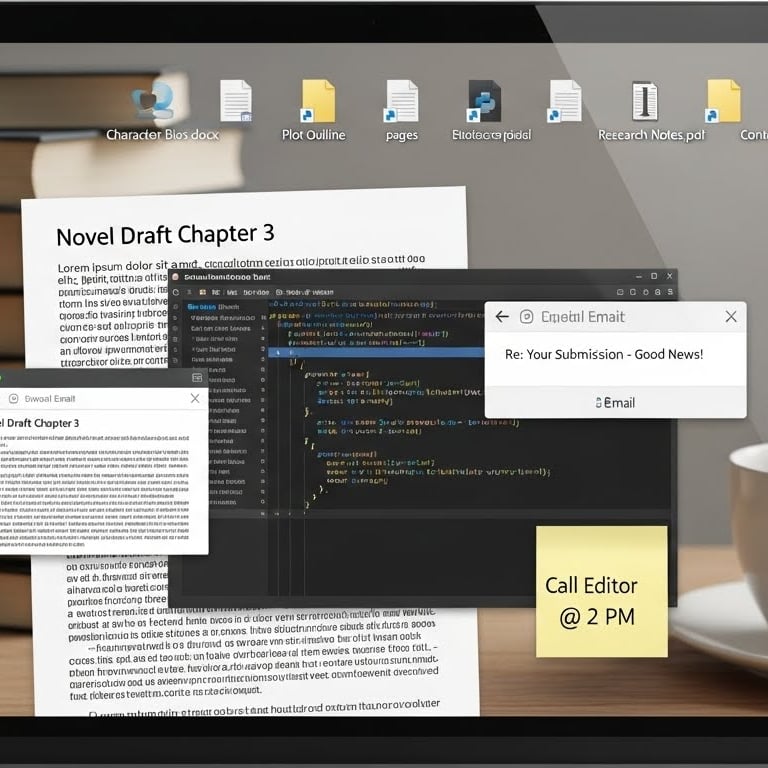Go back with the arrow in email notification
Viewport: 768px width, 768px height.
click(x=502, y=316)
